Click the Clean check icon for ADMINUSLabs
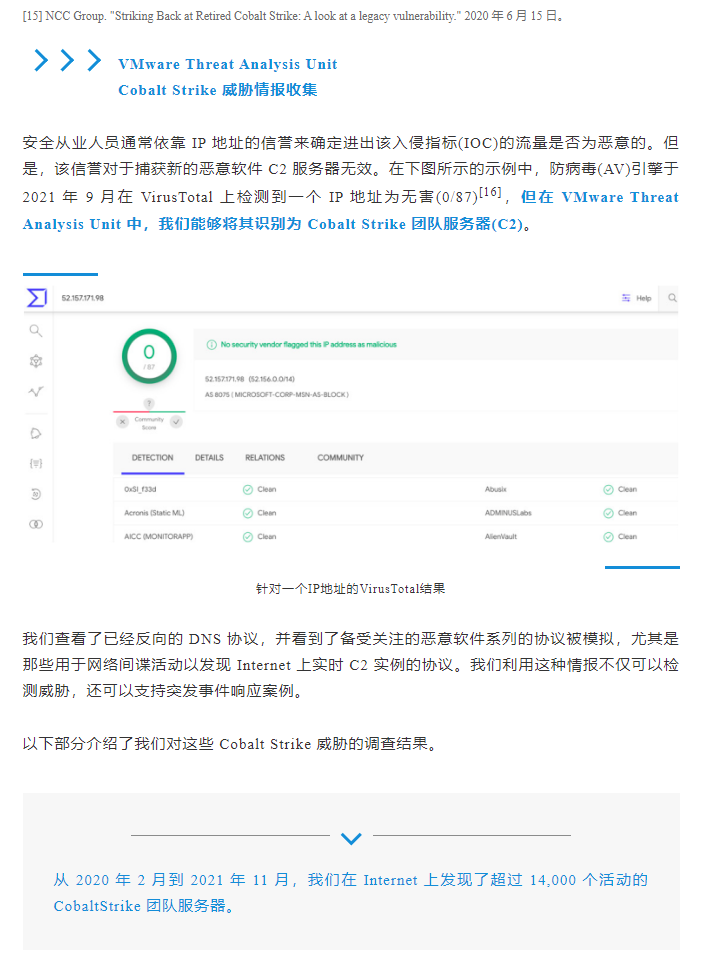 [608, 513]
